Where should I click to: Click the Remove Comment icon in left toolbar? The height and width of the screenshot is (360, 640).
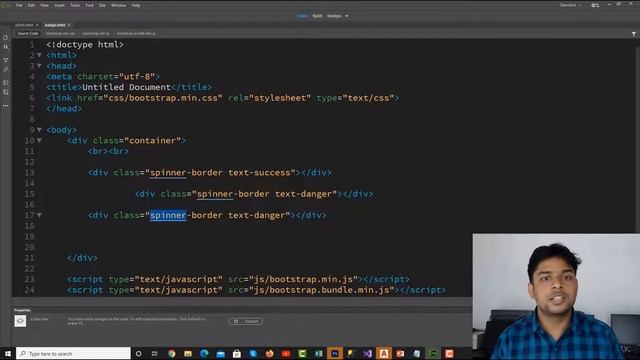[x=6, y=92]
